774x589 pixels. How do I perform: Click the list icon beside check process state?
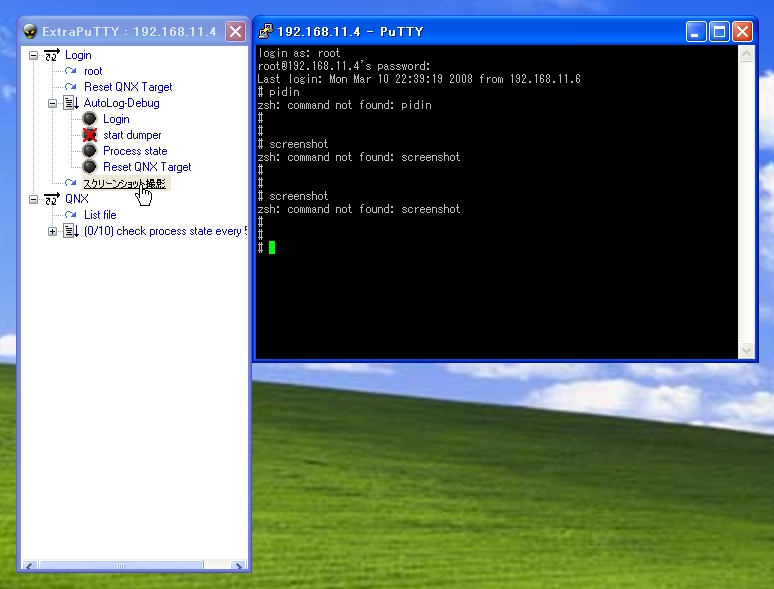71,231
